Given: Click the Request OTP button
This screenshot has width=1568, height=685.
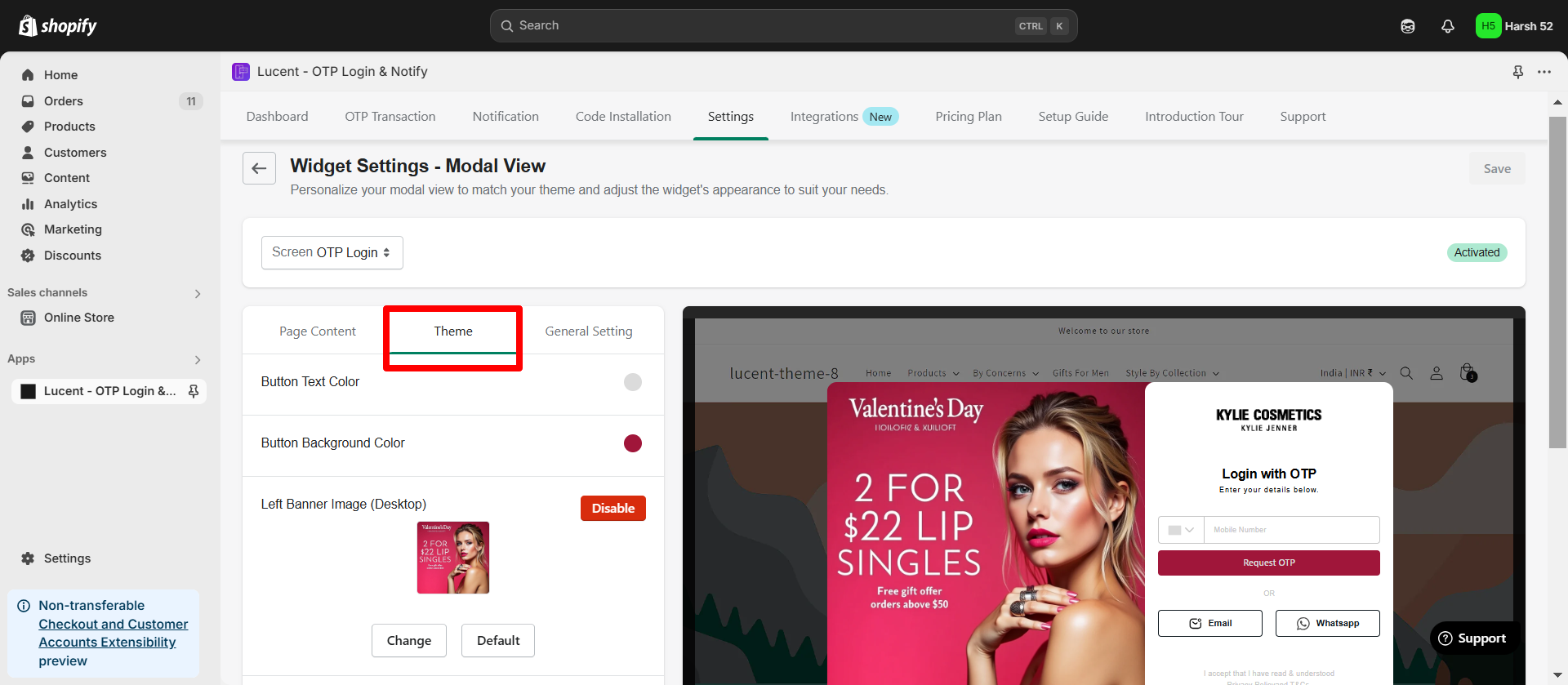Looking at the screenshot, I should click(1269, 563).
